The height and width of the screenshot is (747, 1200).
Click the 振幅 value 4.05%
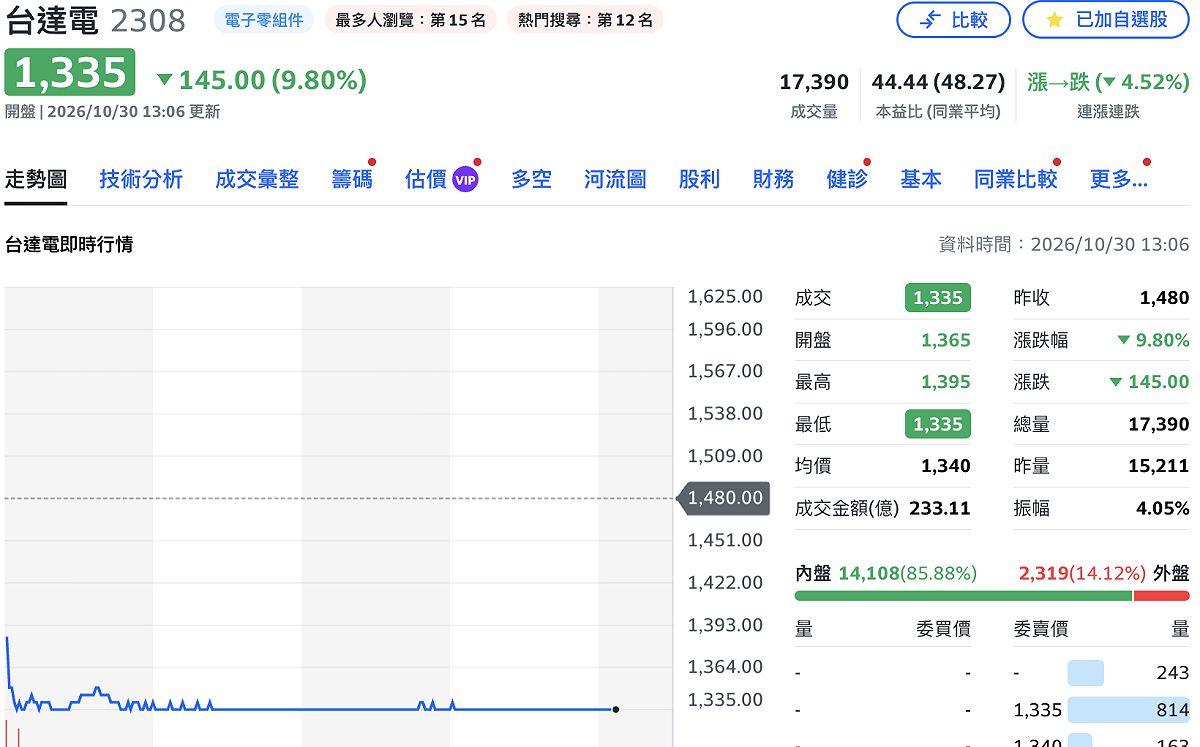pos(1163,508)
